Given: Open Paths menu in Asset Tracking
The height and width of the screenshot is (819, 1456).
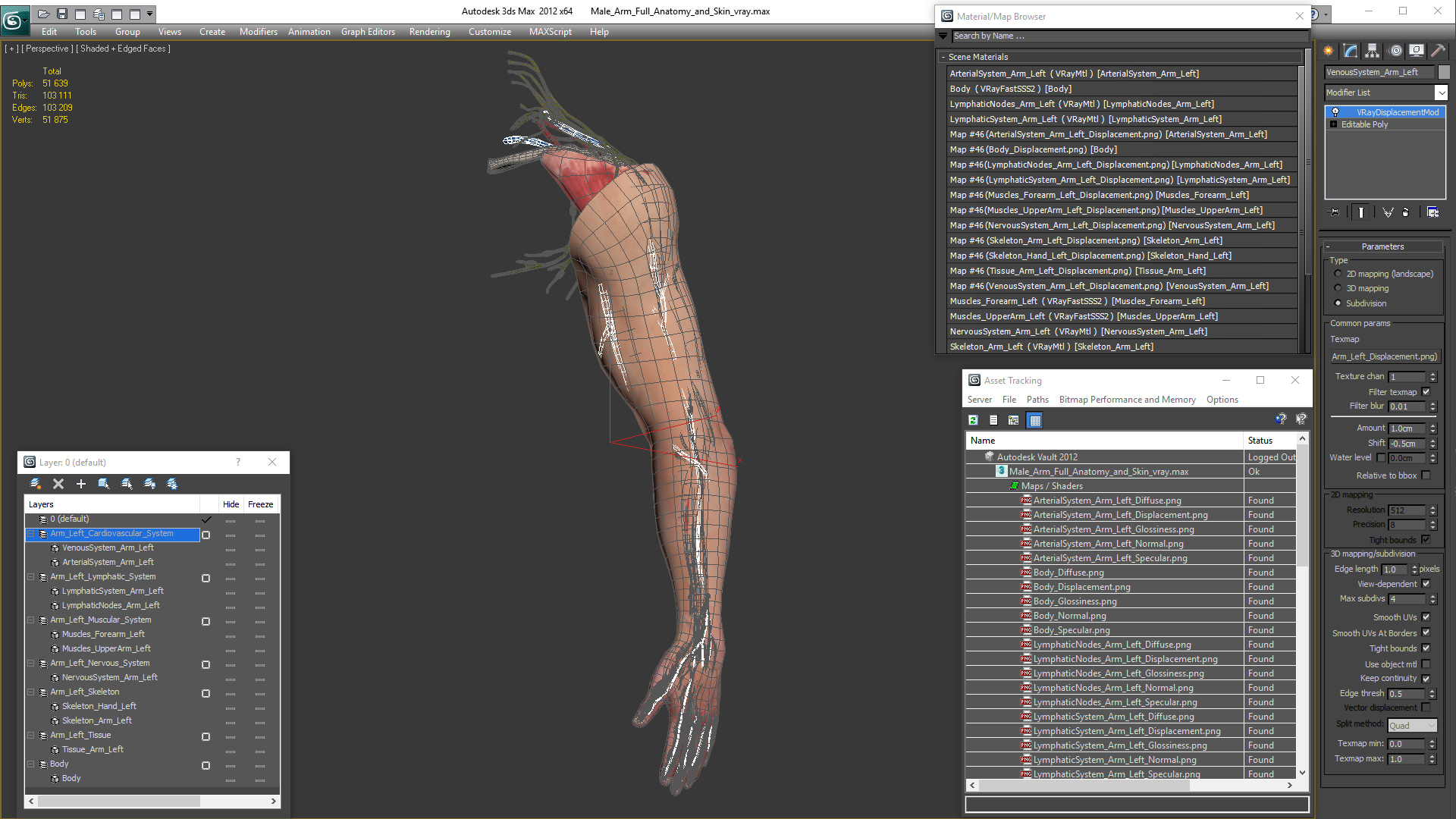Looking at the screenshot, I should (x=1037, y=400).
